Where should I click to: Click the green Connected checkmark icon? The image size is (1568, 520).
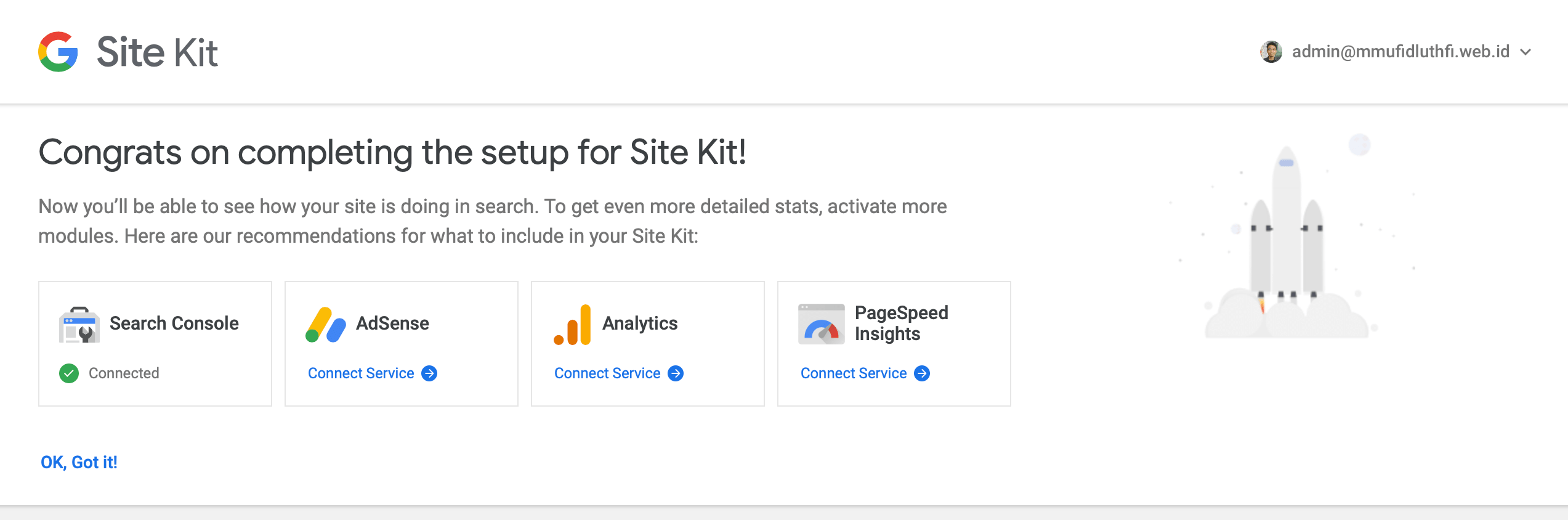pyautogui.click(x=69, y=373)
